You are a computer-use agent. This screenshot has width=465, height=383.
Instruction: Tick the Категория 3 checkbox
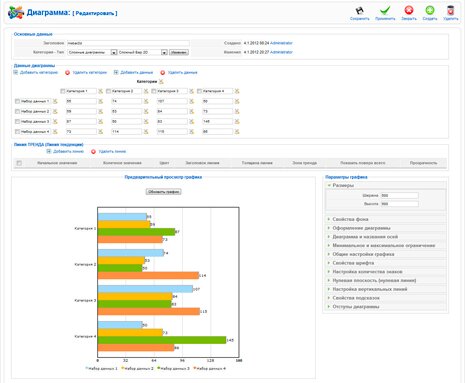(154, 91)
